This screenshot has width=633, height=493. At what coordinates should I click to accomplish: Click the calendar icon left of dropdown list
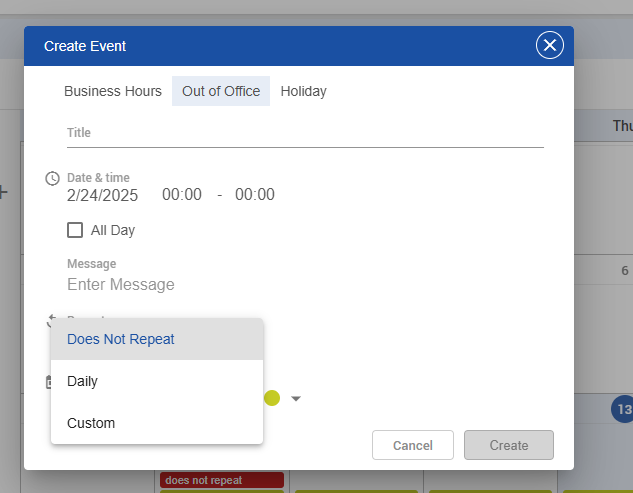(48, 382)
